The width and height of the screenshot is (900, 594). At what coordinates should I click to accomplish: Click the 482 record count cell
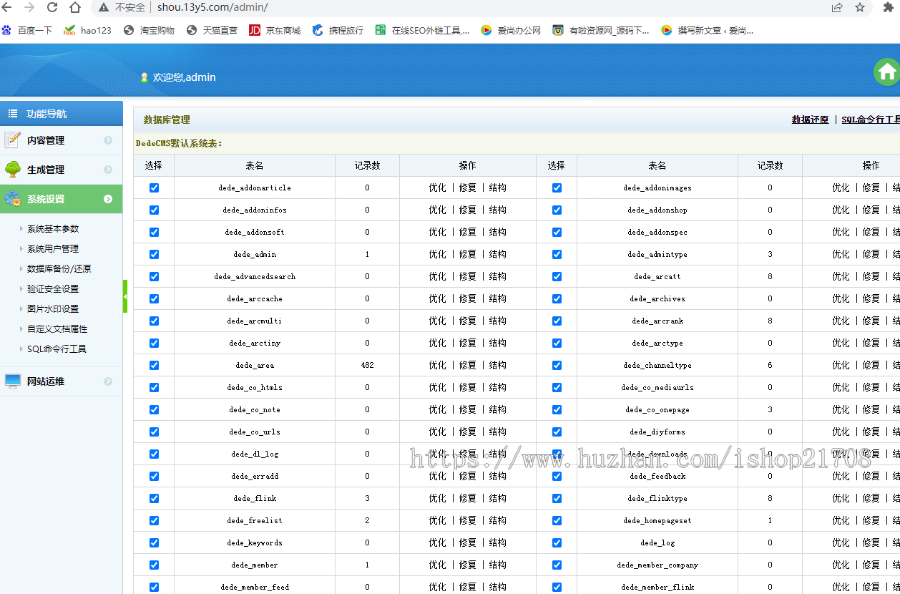pyautogui.click(x=367, y=365)
